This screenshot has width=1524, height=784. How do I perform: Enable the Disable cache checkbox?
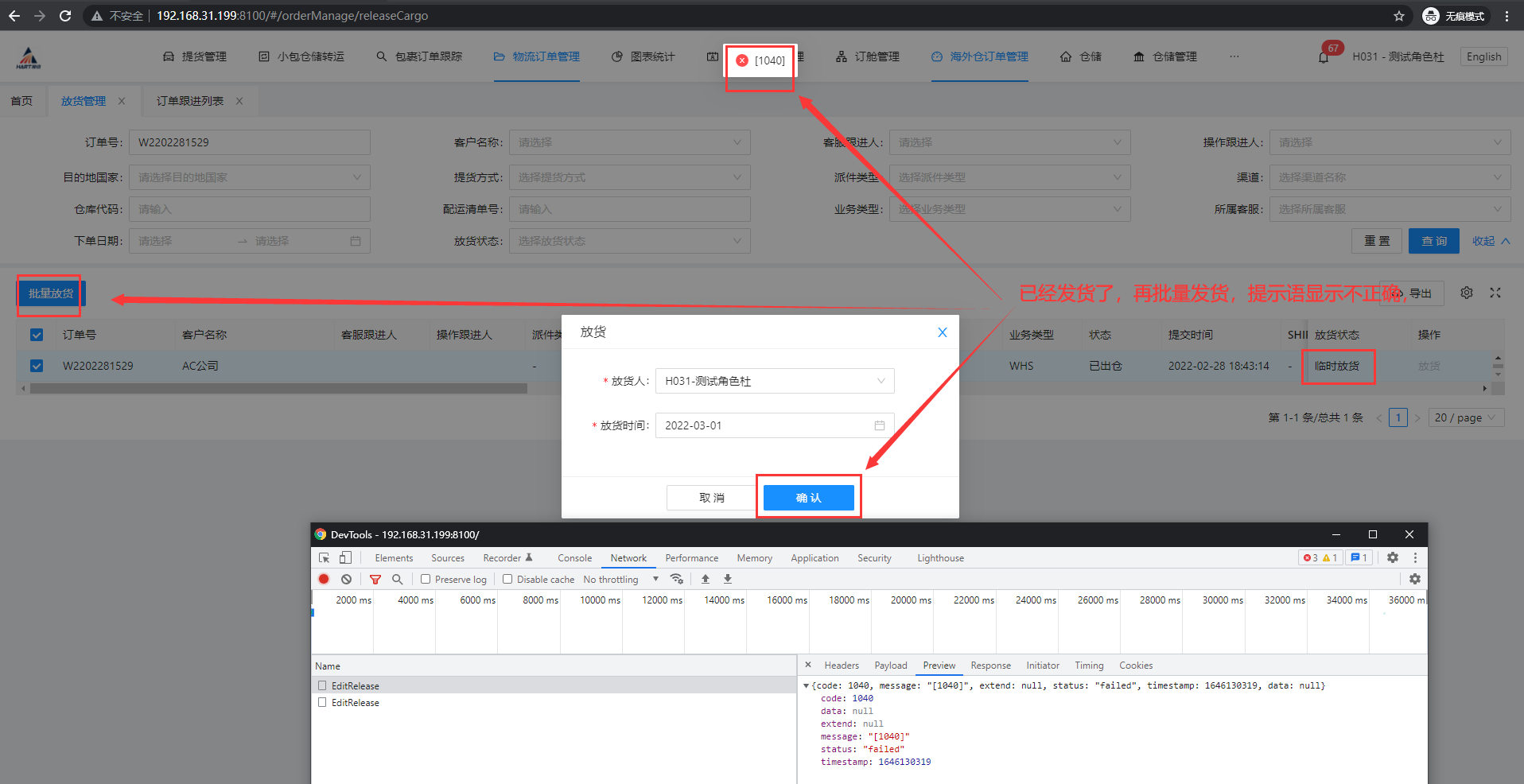pyautogui.click(x=507, y=579)
